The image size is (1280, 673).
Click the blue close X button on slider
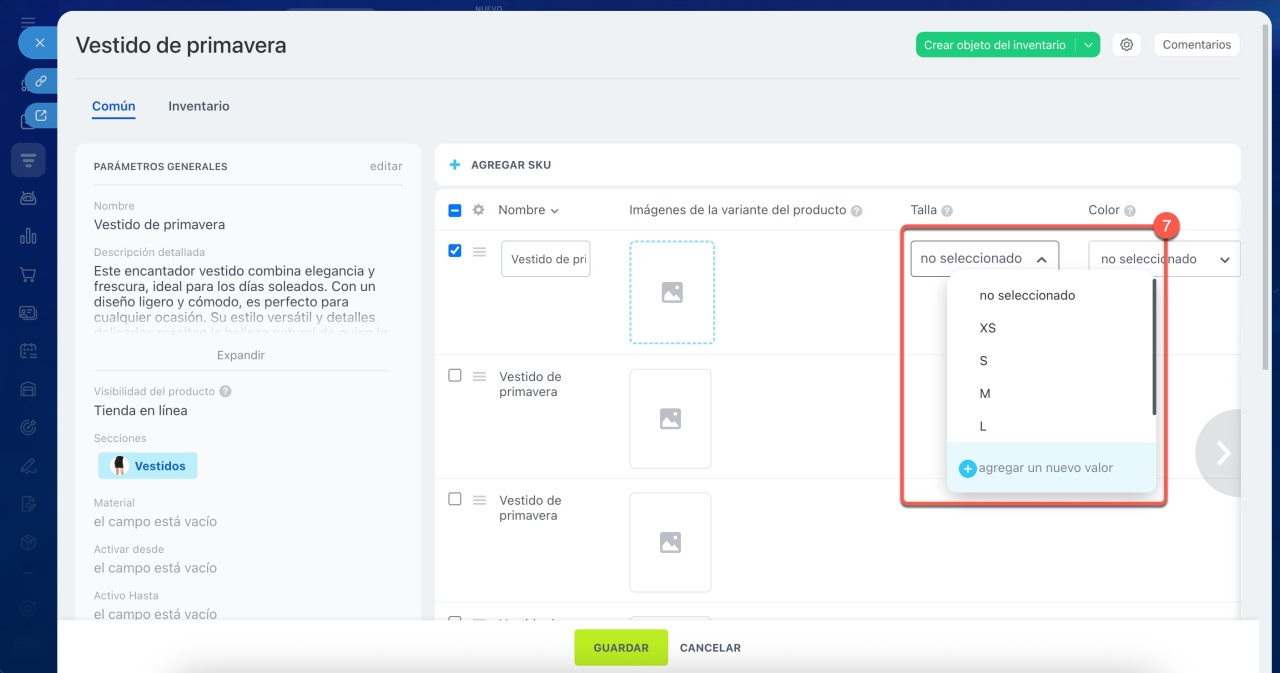point(39,43)
